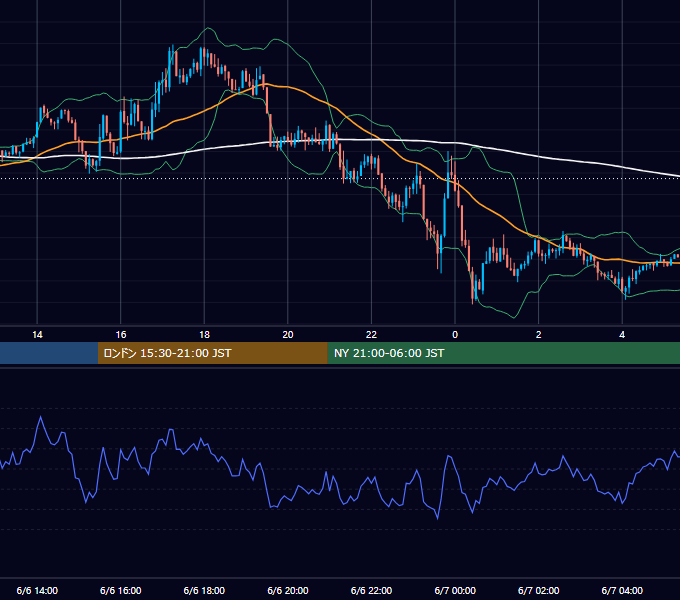Image resolution: width=680 pixels, height=600 pixels.
Task: Click the 2 hour label on price chart axis
Action: [539, 335]
